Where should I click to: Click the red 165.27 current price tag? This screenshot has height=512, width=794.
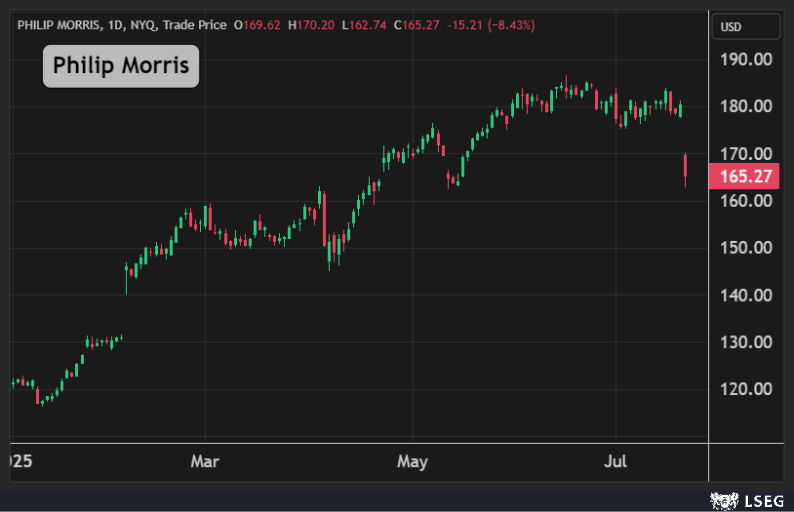coord(745,177)
